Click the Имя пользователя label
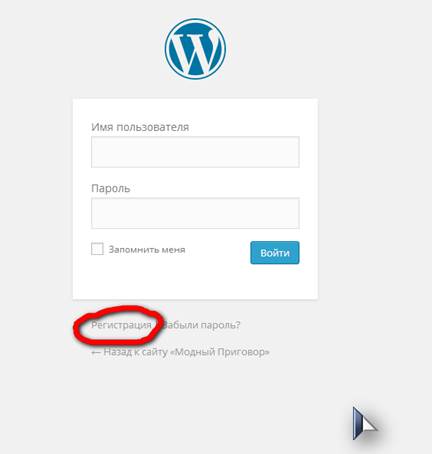Image resolution: width=432 pixels, height=454 pixels. tap(140, 127)
